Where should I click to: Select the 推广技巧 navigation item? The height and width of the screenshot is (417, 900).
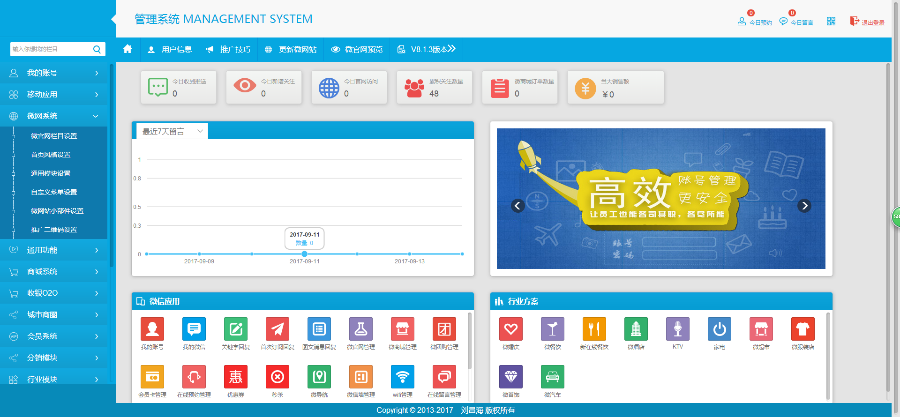(x=228, y=48)
